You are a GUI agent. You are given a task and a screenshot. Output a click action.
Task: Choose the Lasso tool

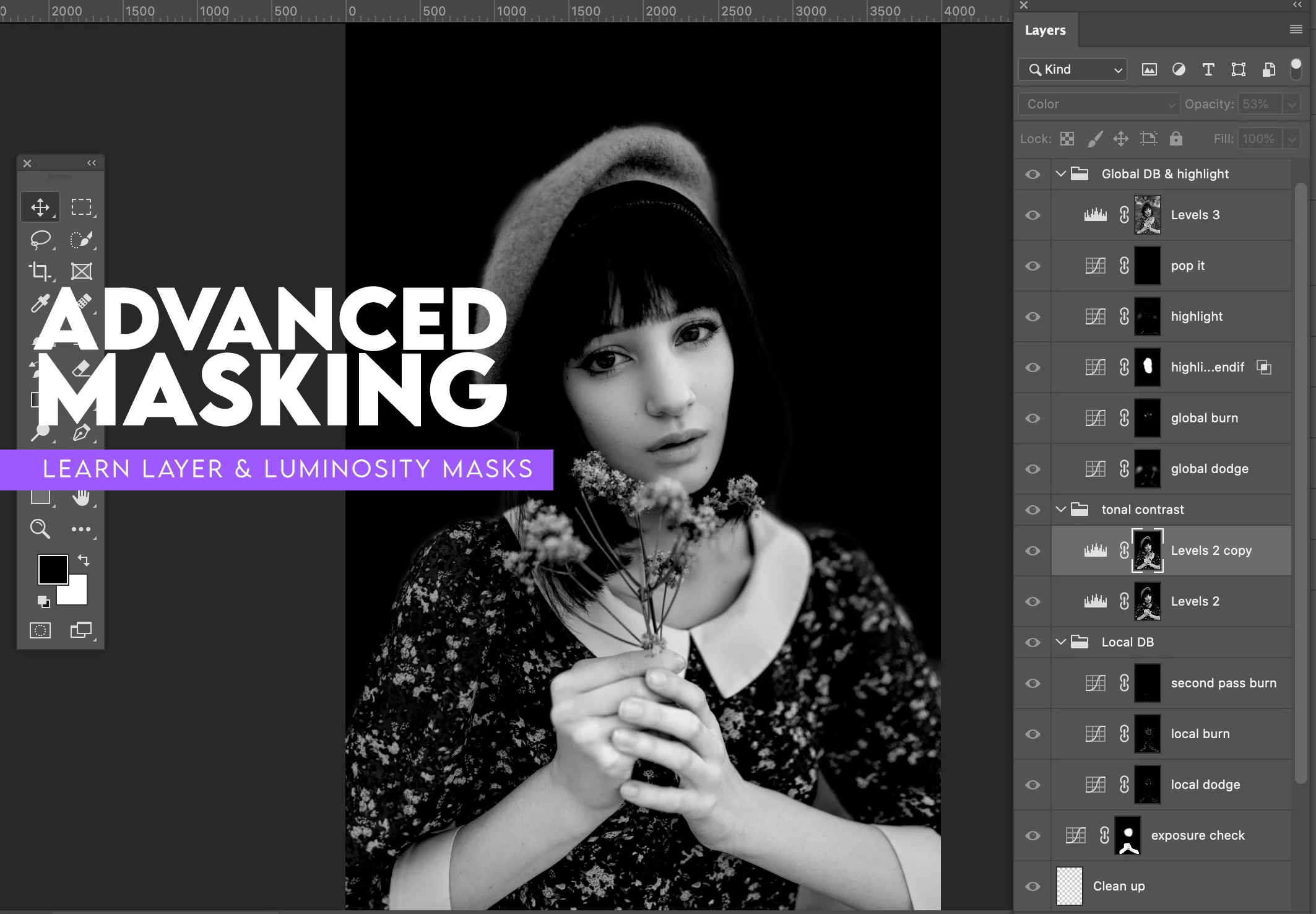pos(40,239)
